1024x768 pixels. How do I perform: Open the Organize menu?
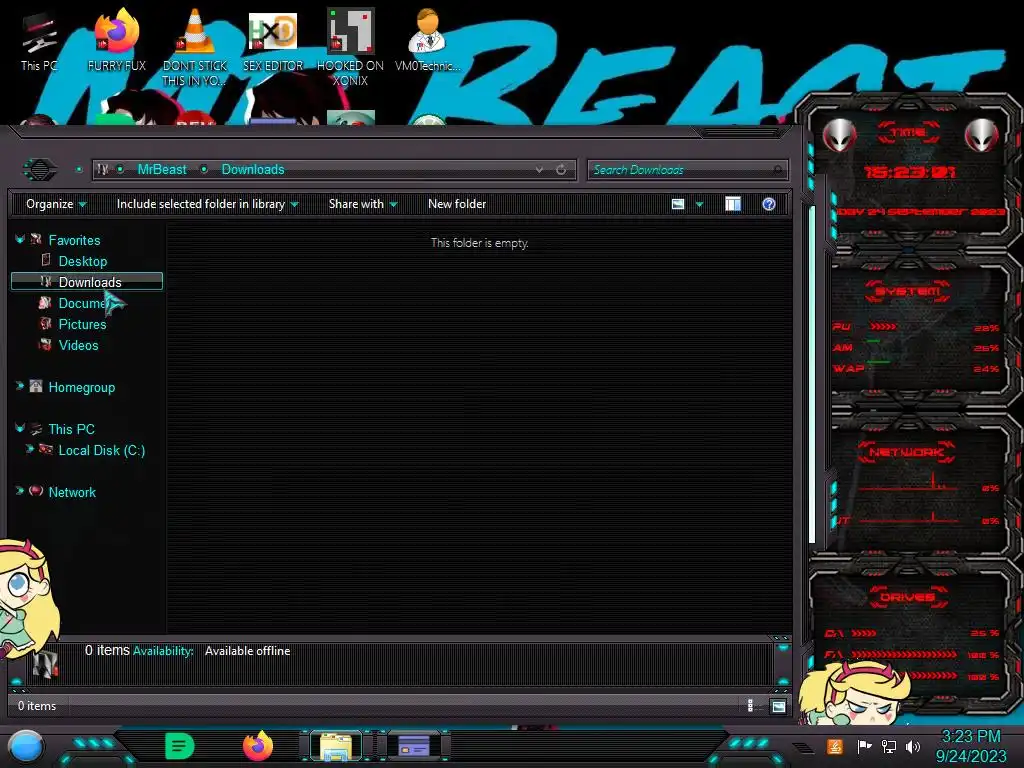[x=56, y=204]
